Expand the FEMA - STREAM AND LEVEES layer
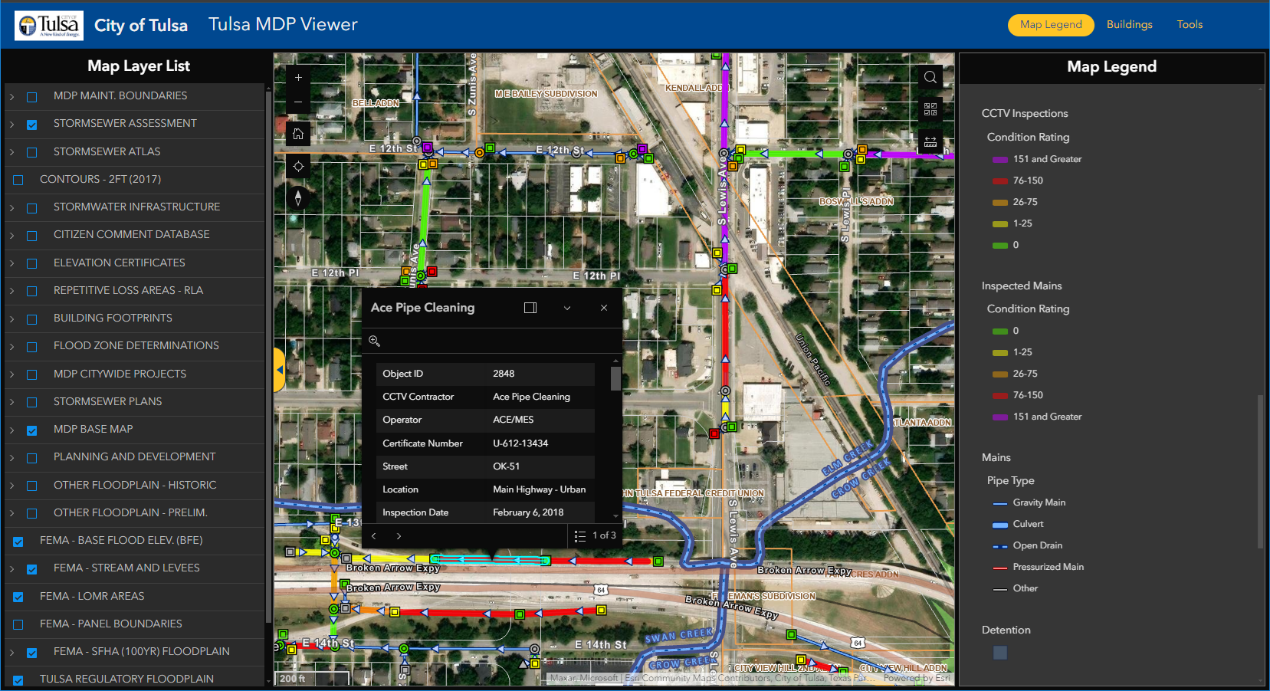The image size is (1270, 691). 9,567
